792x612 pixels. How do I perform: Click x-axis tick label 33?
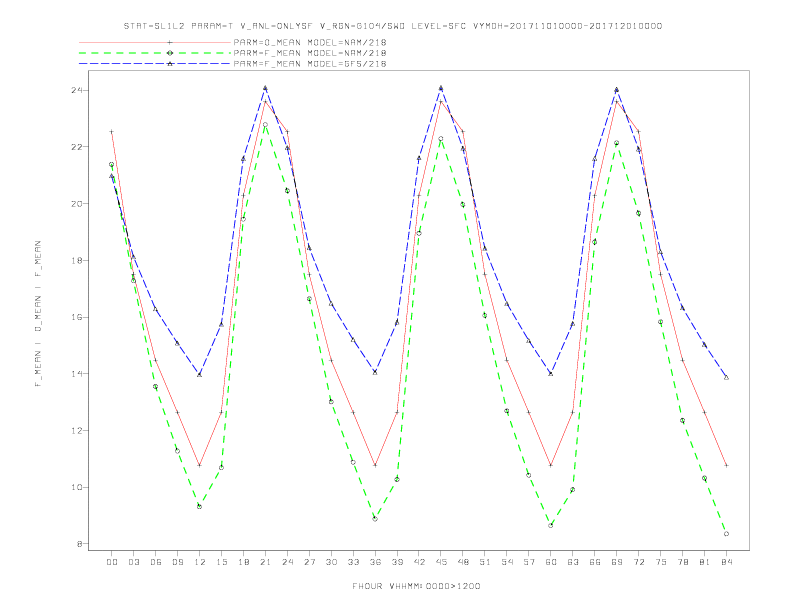pos(353,562)
